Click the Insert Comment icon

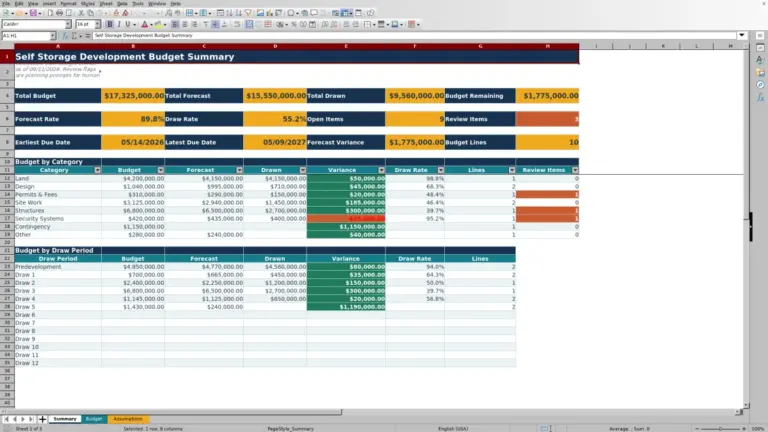pos(314,13)
